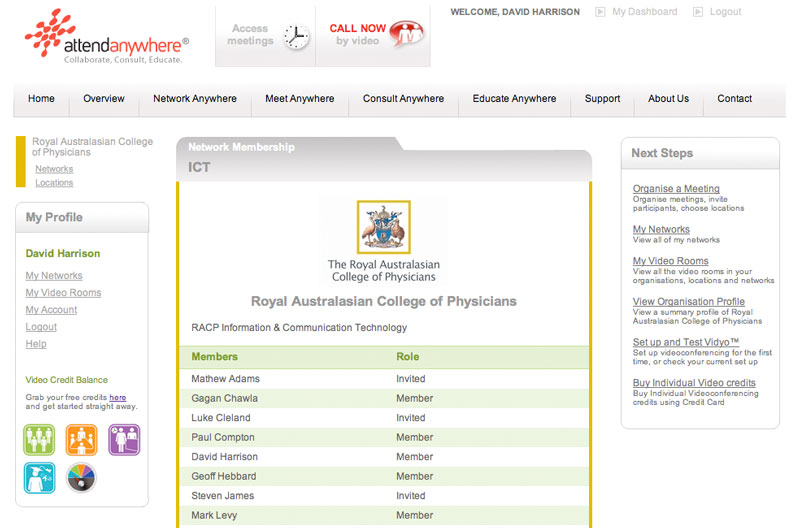Open the Support menu item
Screen dimensions: 800x528
coord(602,98)
